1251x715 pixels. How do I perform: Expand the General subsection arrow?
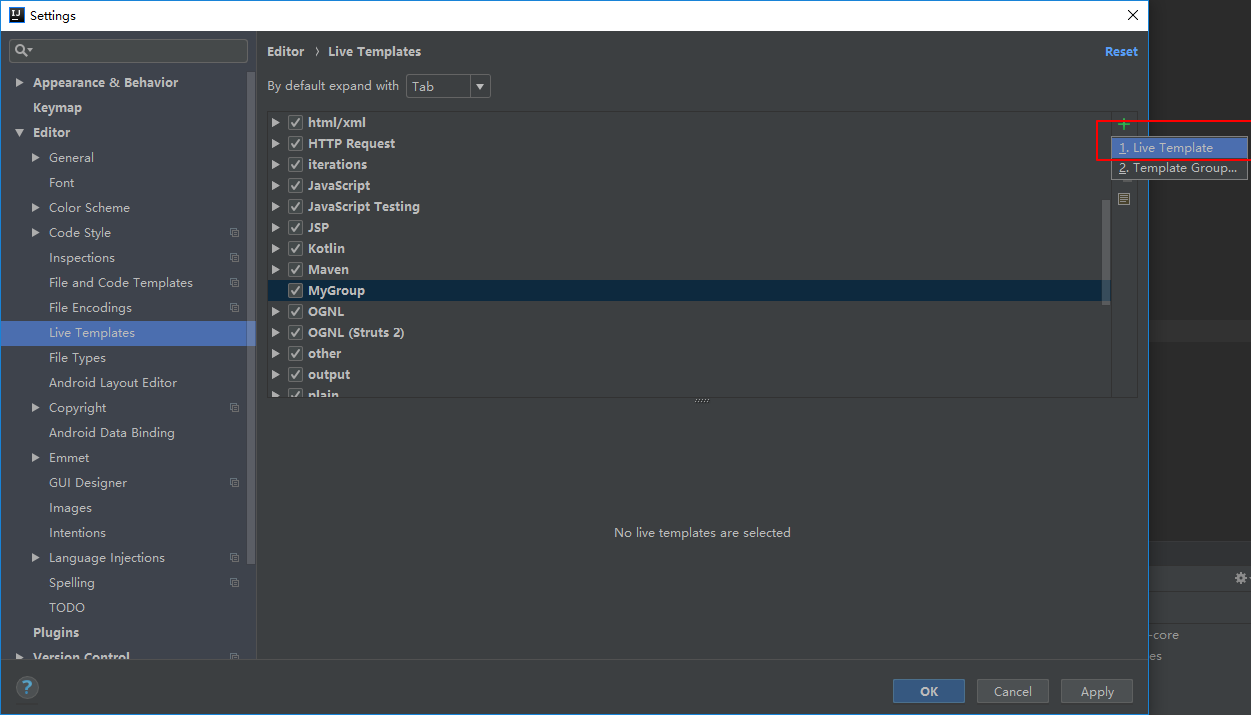[36, 158]
